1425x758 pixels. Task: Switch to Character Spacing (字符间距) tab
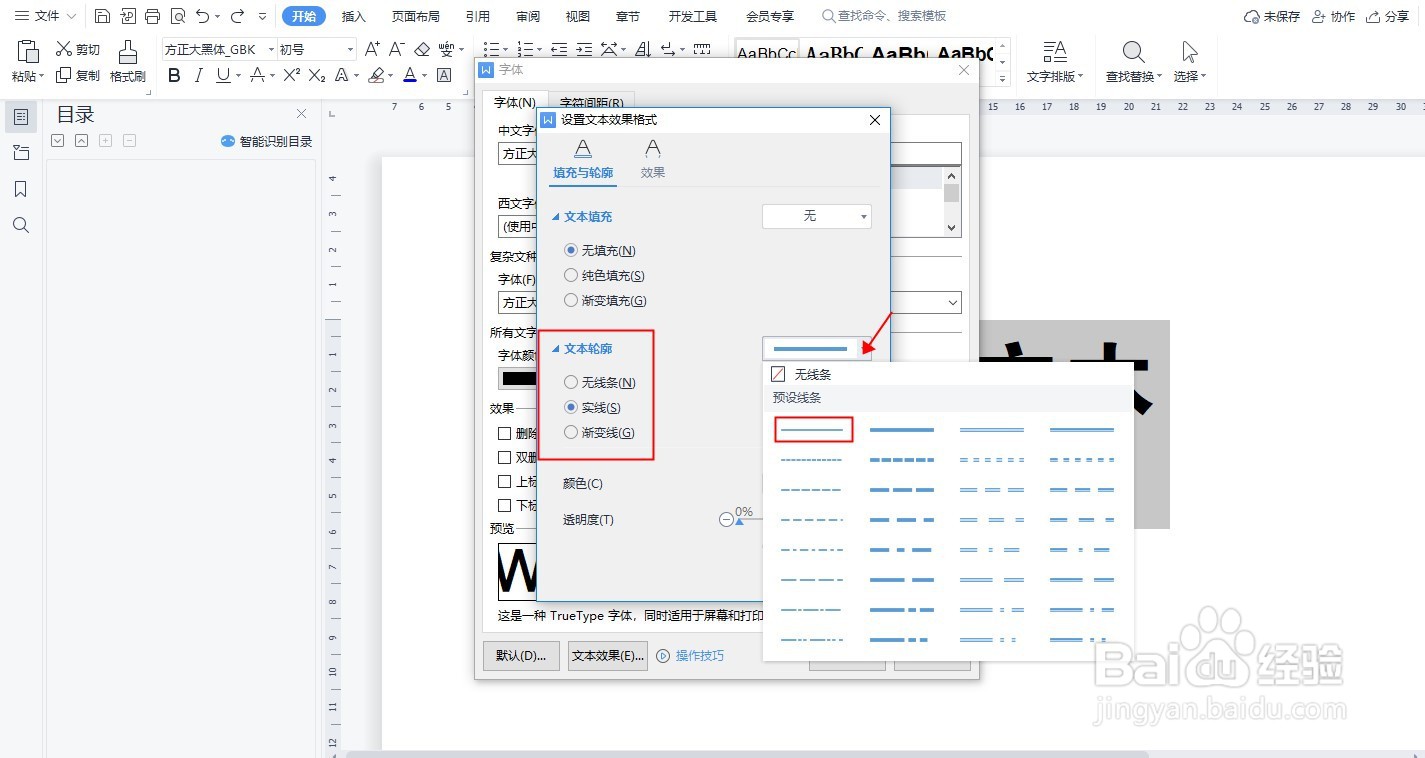[x=591, y=102]
